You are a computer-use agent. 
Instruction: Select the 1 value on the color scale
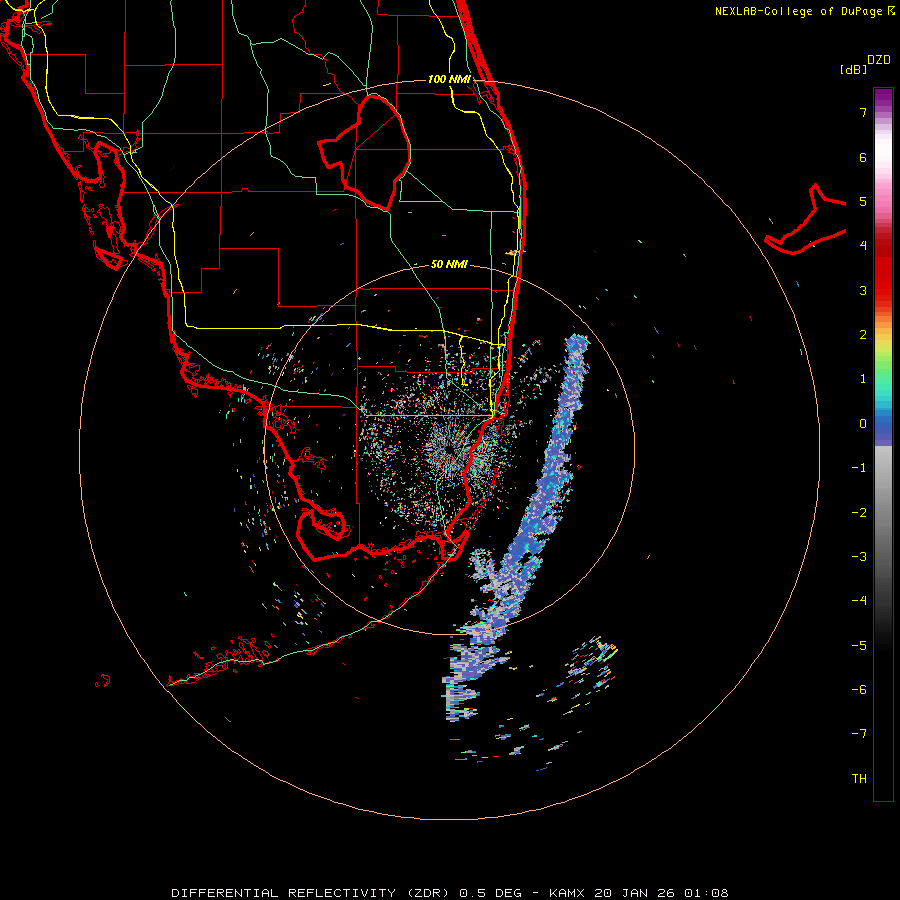pyautogui.click(x=863, y=379)
